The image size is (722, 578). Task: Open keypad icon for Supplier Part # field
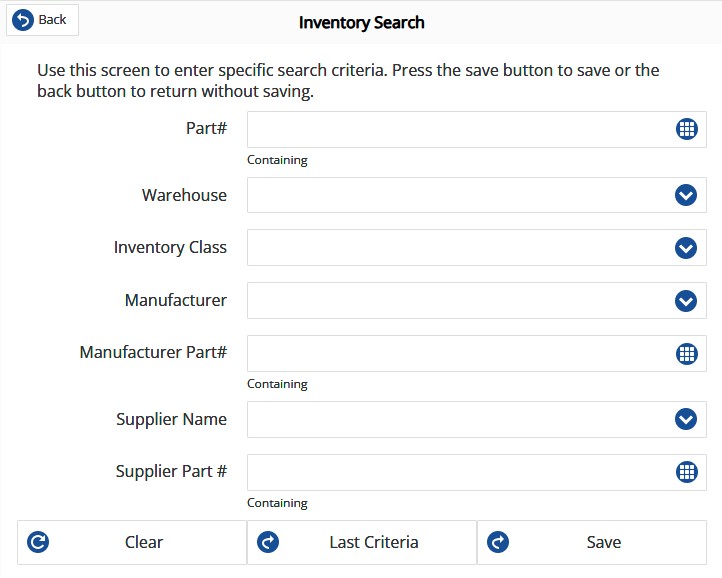click(686, 472)
